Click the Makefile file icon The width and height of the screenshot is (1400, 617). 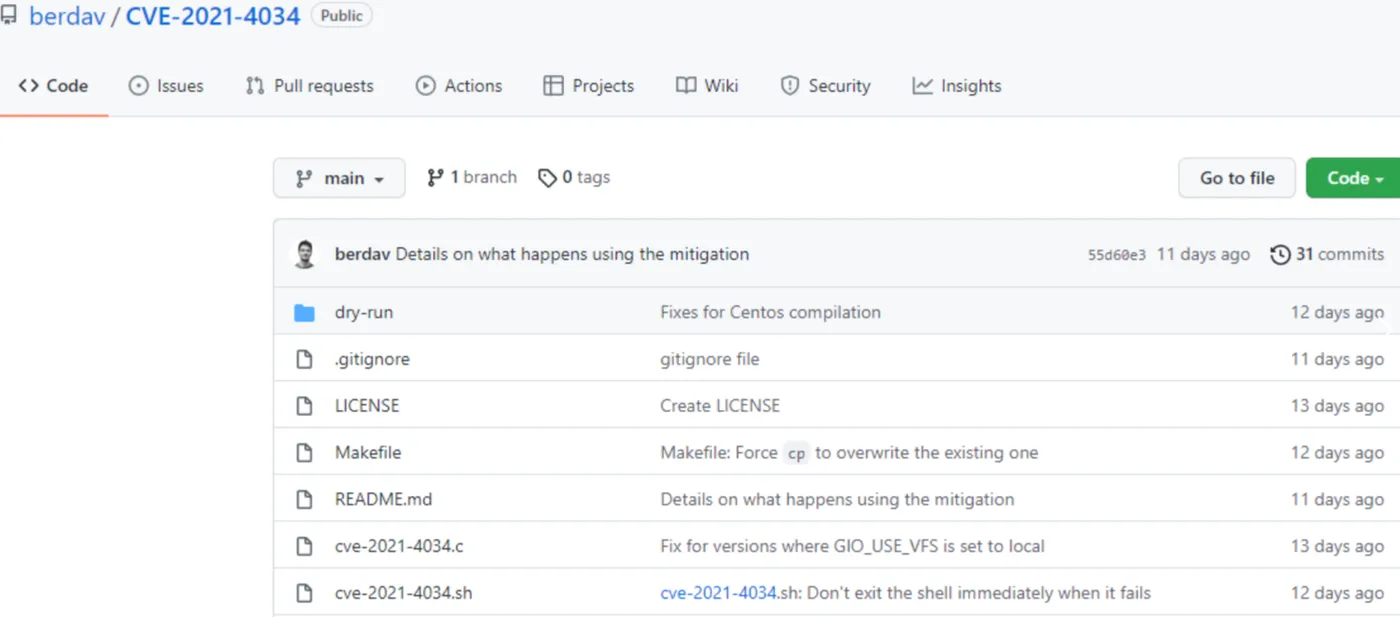(304, 453)
